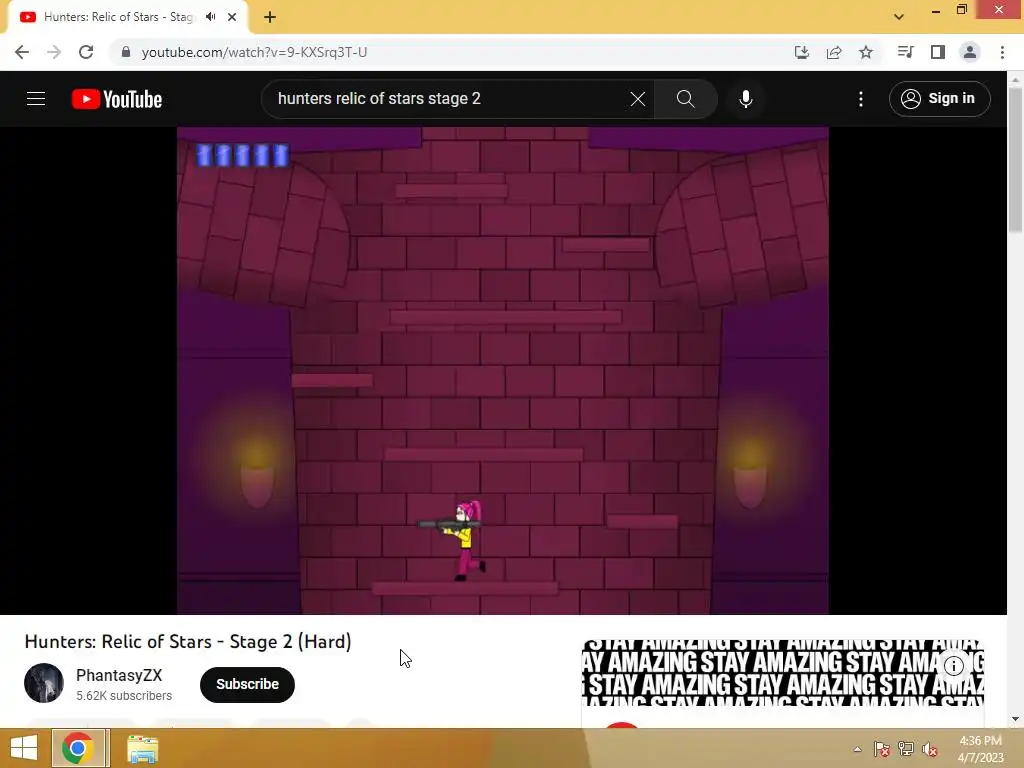Open the PhantasyZX channel name link

(119, 675)
